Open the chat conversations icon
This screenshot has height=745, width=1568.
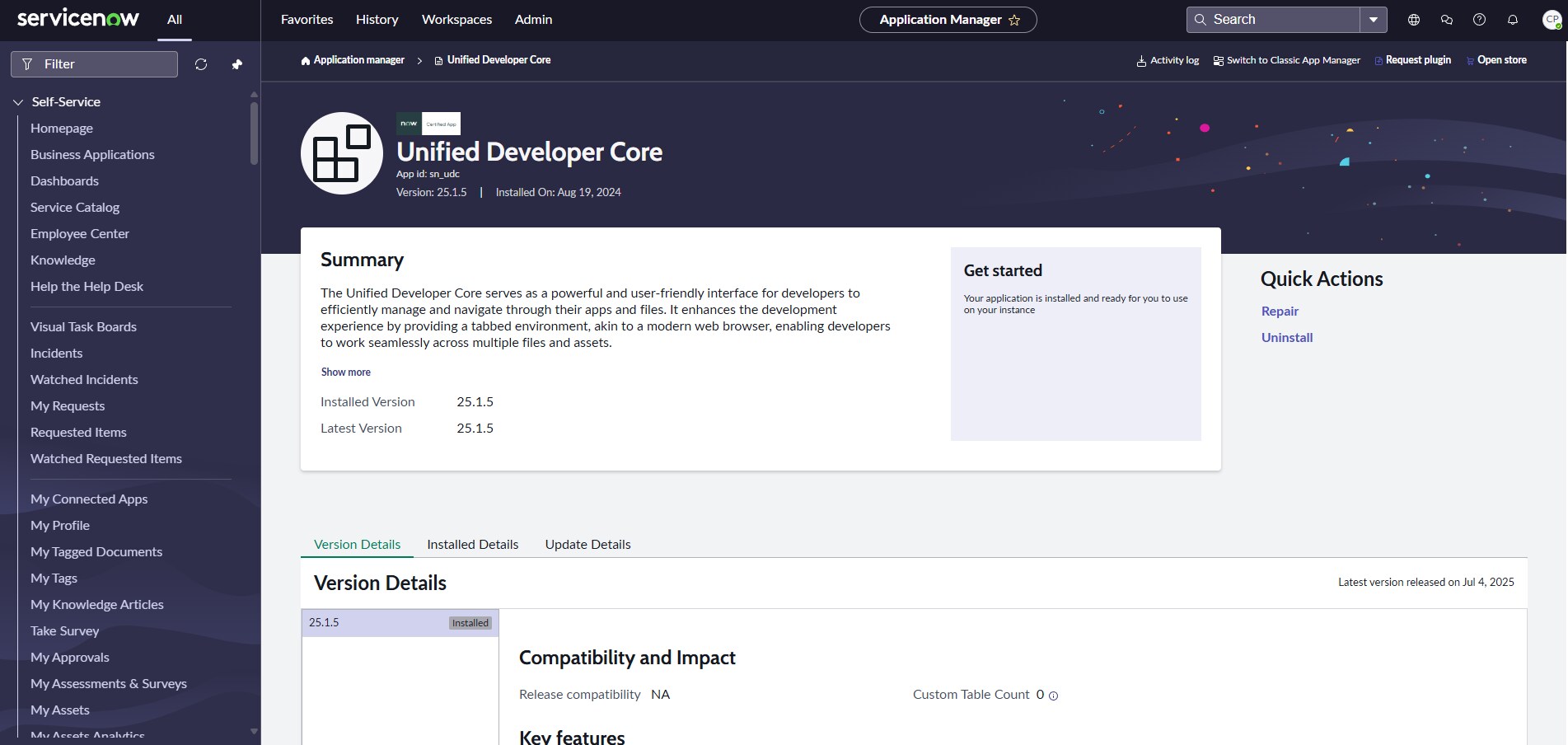[x=1447, y=20]
